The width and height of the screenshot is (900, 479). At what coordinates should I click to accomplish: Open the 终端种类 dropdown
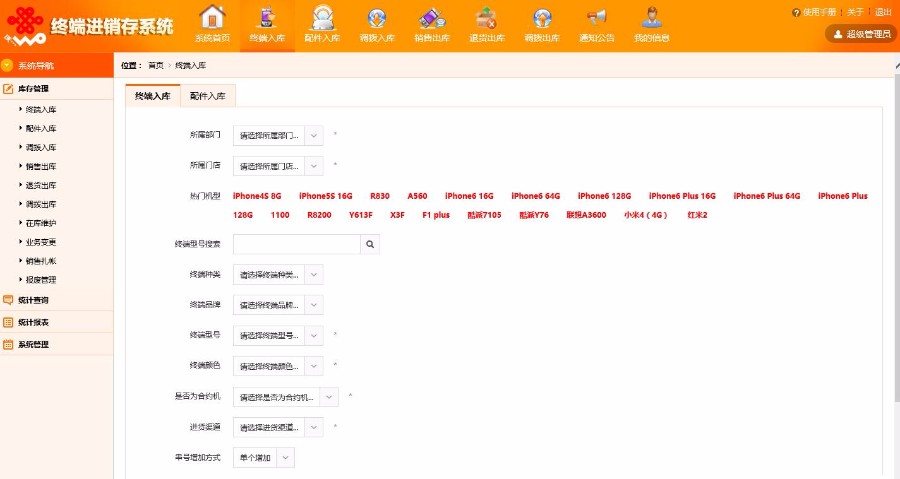tap(278, 275)
